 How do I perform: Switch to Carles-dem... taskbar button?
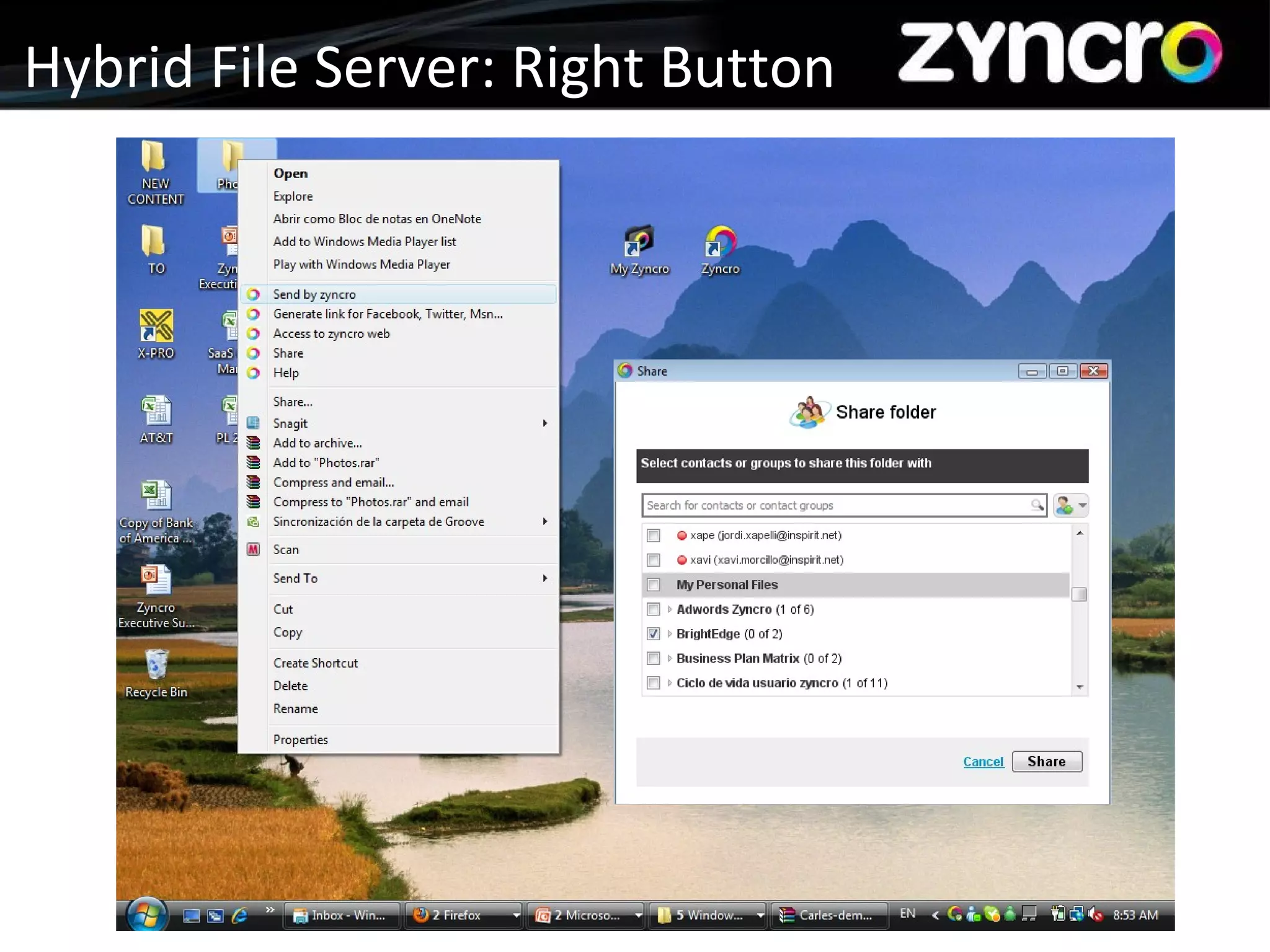point(829,915)
